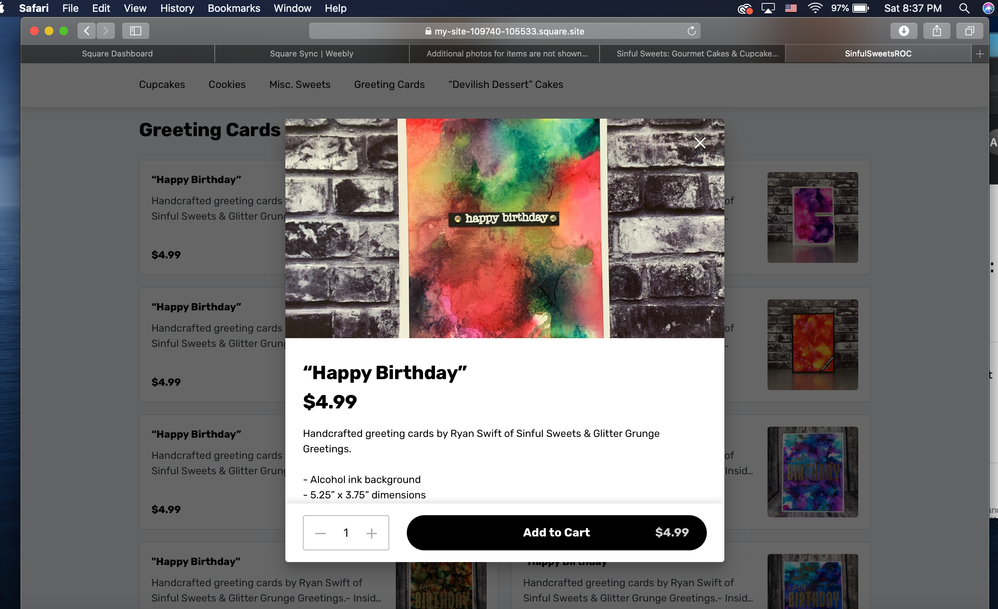The height and width of the screenshot is (609, 998).
Task: Close the product quick view popup
Action: click(699, 143)
